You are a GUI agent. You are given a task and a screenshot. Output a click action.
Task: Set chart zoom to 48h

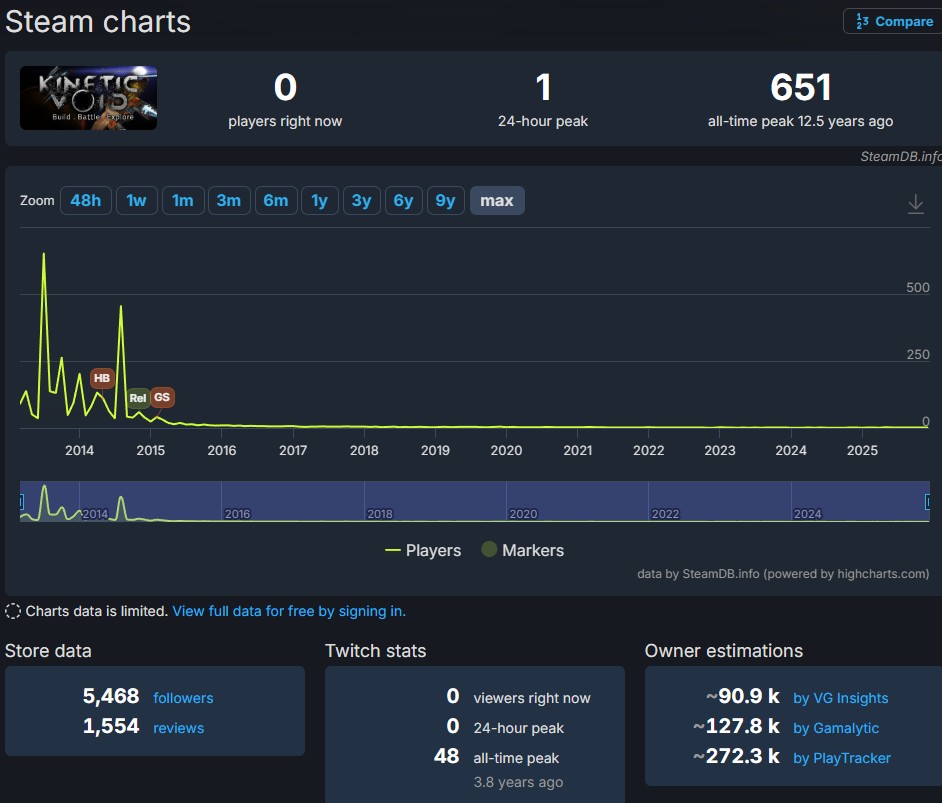(x=85, y=201)
